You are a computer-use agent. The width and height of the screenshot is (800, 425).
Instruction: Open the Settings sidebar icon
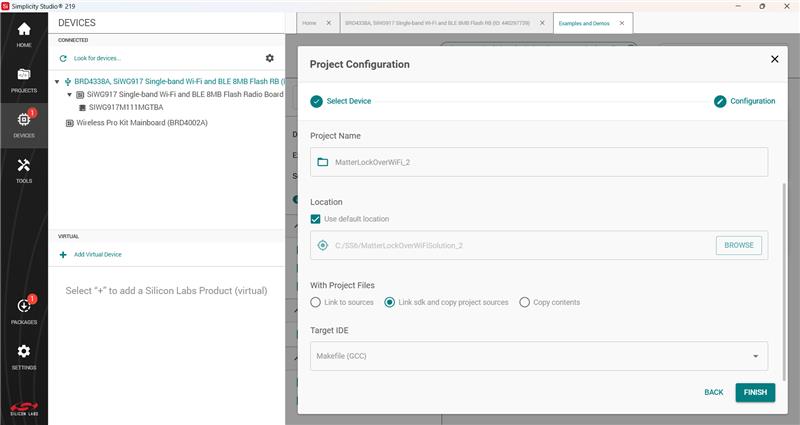pos(24,356)
